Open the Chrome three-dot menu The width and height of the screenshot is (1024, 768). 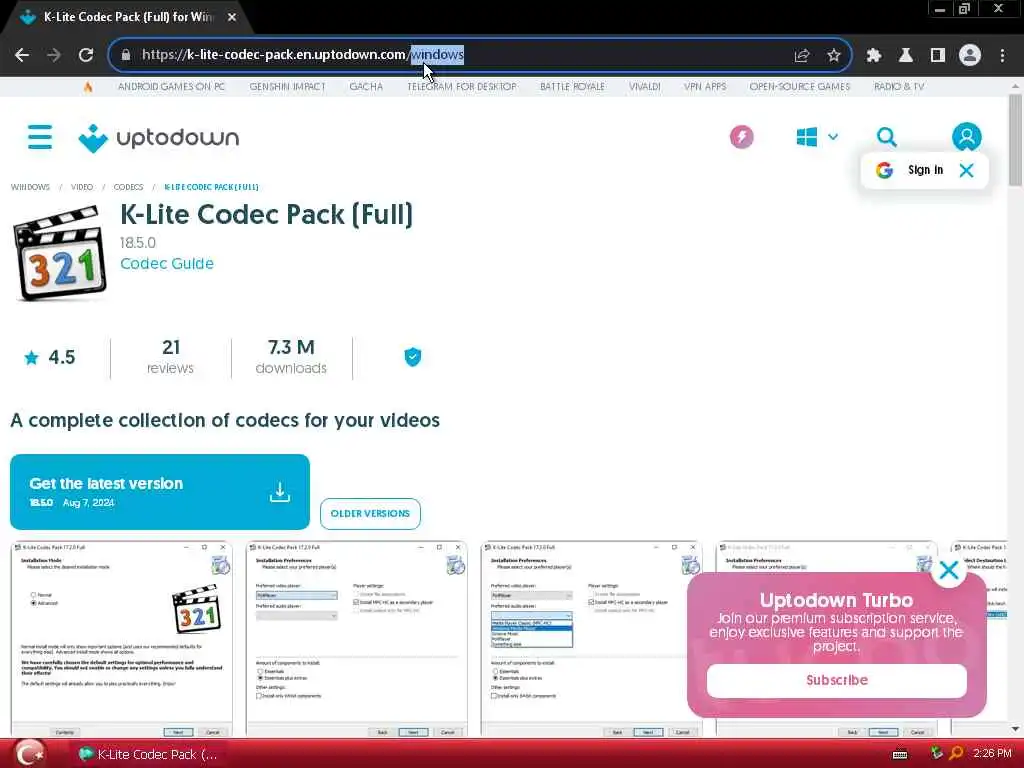click(1002, 56)
